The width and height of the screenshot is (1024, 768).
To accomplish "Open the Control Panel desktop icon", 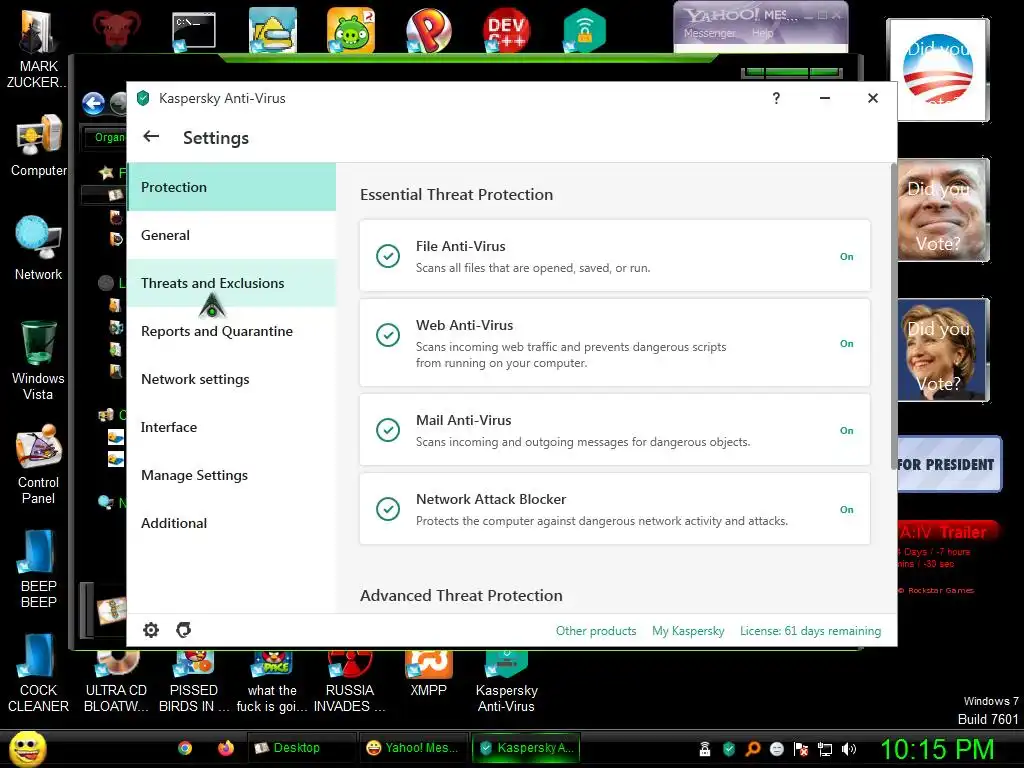I will tap(39, 464).
